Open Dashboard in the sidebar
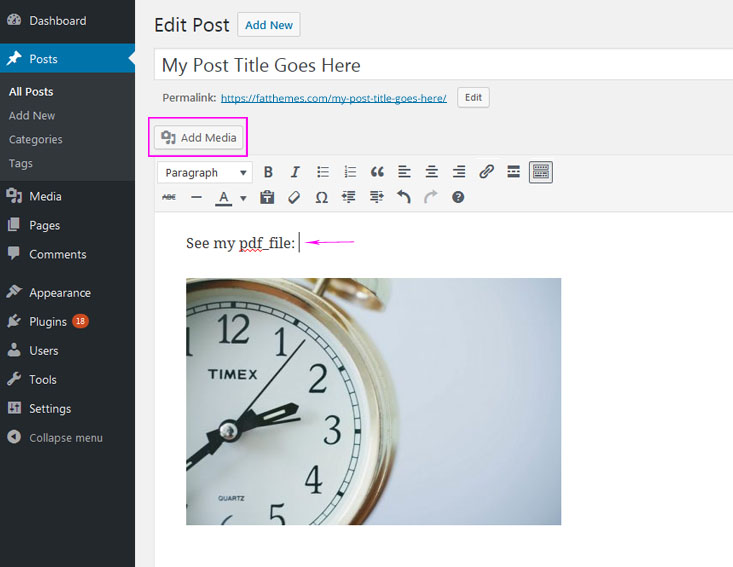This screenshot has height=567, width=733. point(67,21)
